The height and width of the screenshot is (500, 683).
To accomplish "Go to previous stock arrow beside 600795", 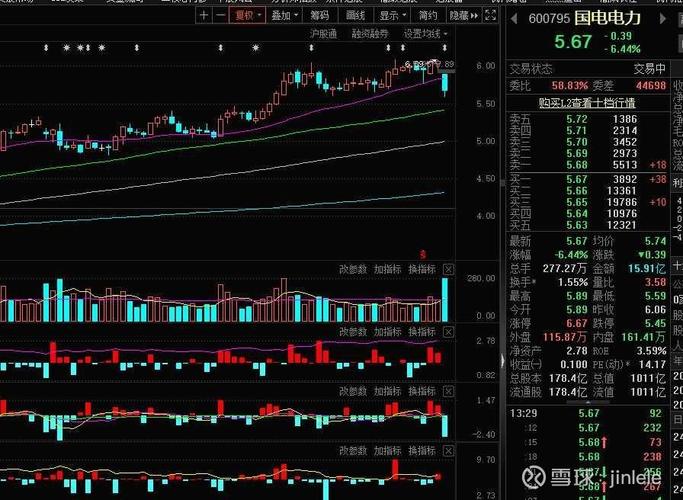I will tap(514, 19).
